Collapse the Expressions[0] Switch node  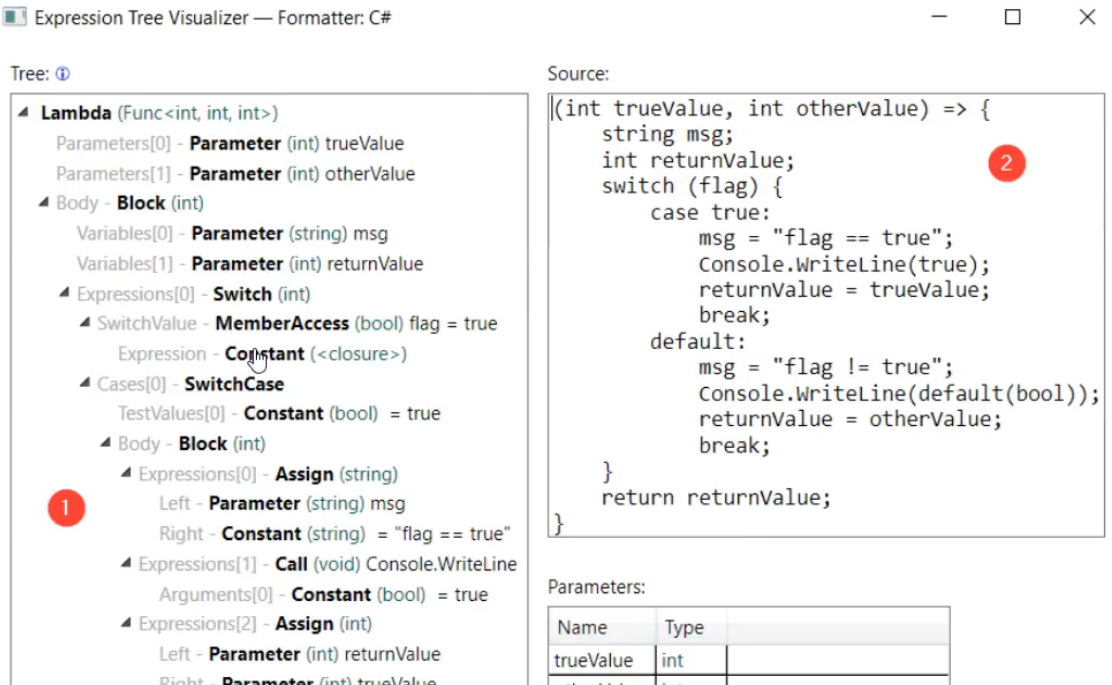pos(65,294)
